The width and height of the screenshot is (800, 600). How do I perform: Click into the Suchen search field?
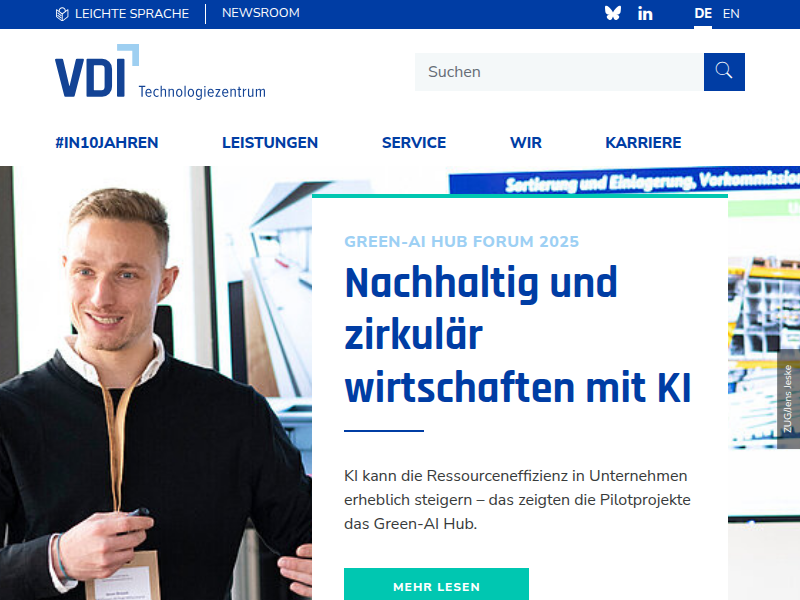559,72
